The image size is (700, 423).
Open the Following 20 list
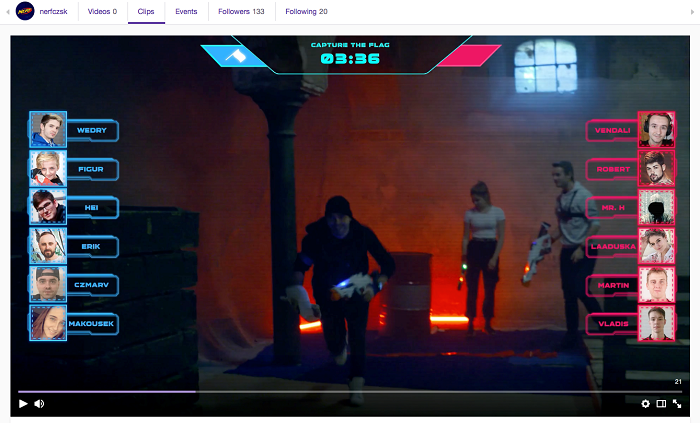coord(306,12)
